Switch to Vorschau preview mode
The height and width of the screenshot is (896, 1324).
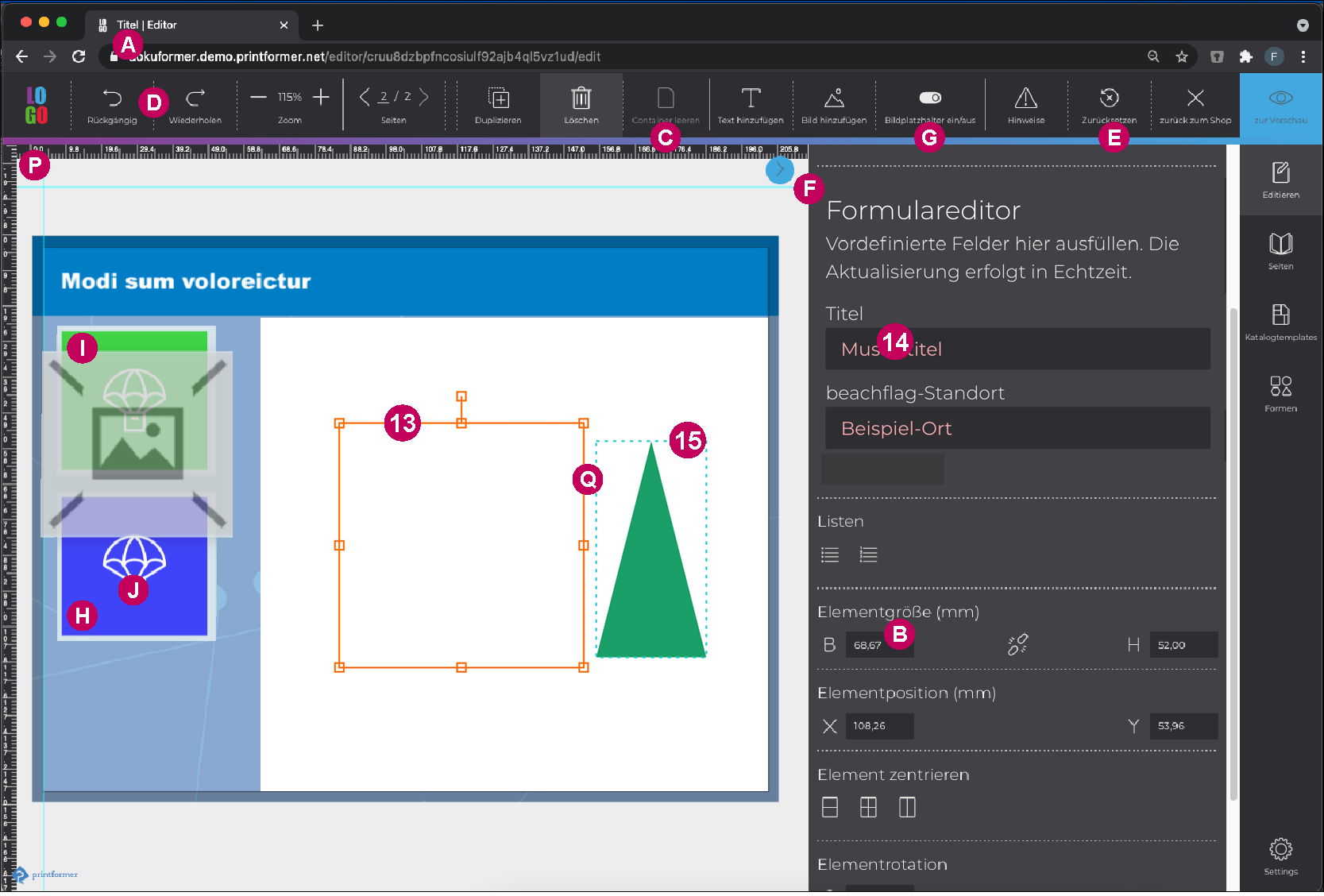[x=1280, y=98]
